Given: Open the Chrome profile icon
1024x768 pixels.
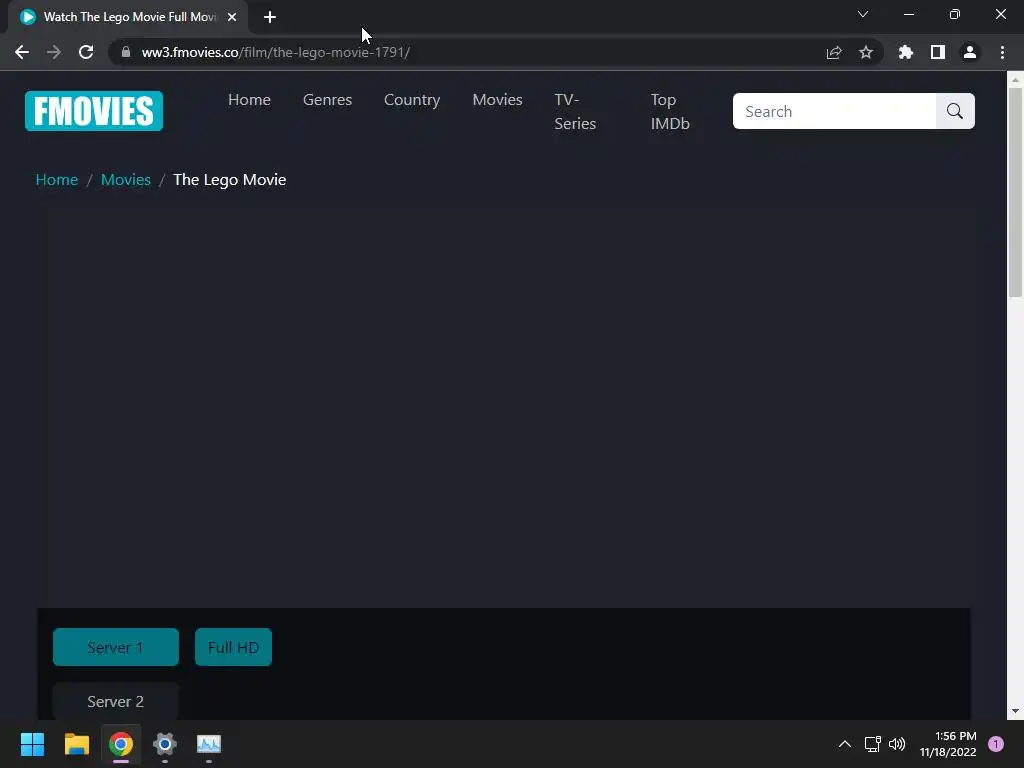Looking at the screenshot, I should pyautogui.click(x=970, y=52).
